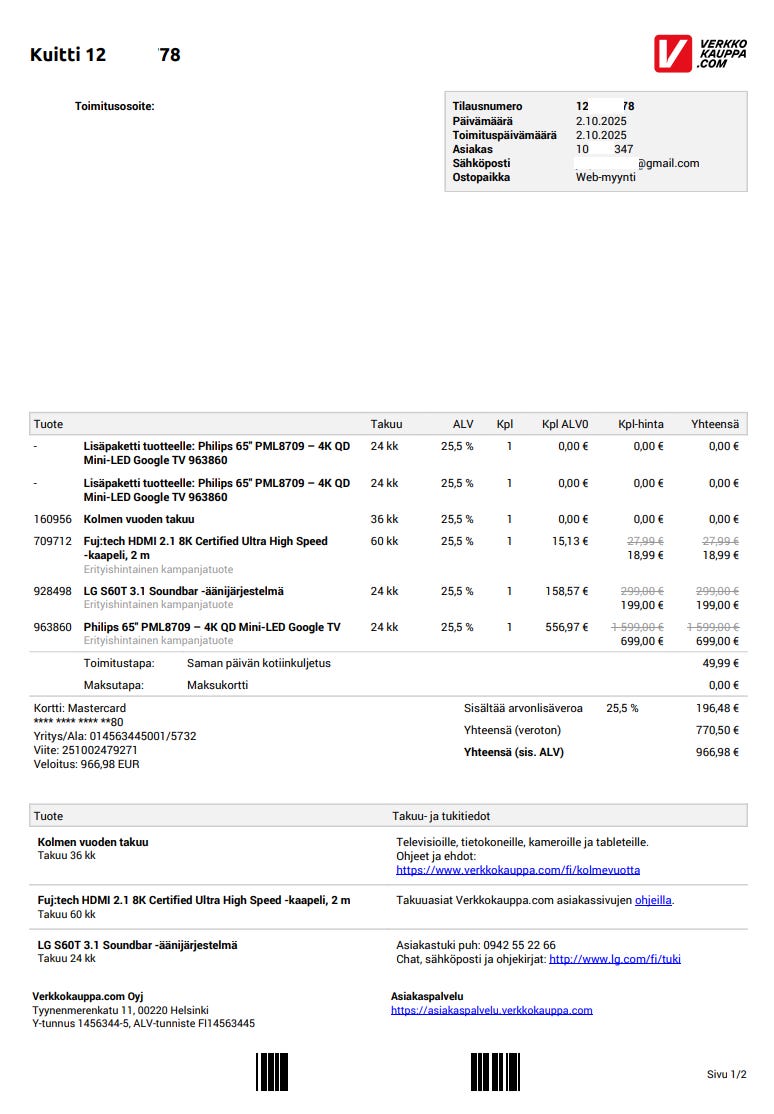Click the Verkkokauppa.com logo
Screen dimensions: 774x1114
pos(700,53)
